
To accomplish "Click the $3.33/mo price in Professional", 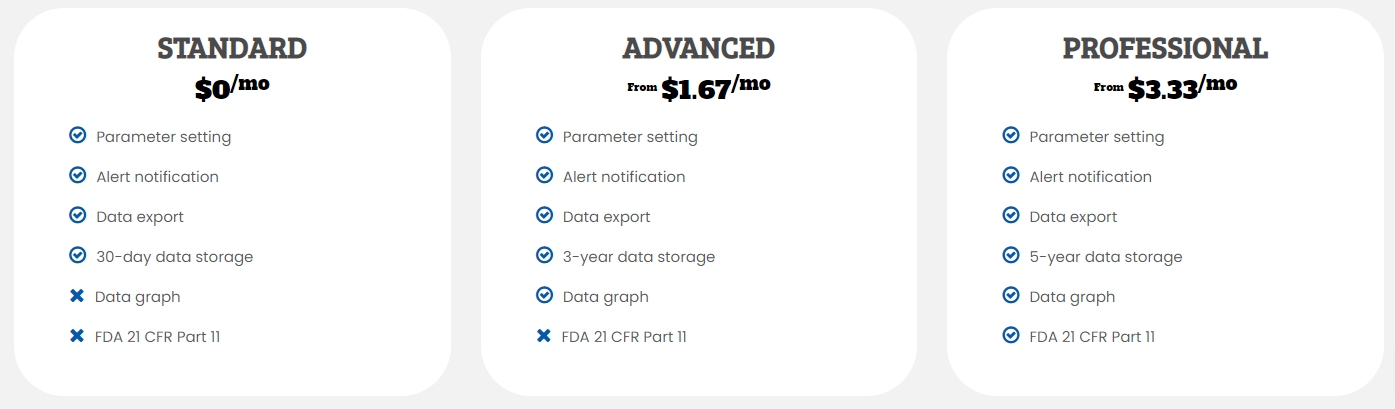I will [x=1183, y=87].
